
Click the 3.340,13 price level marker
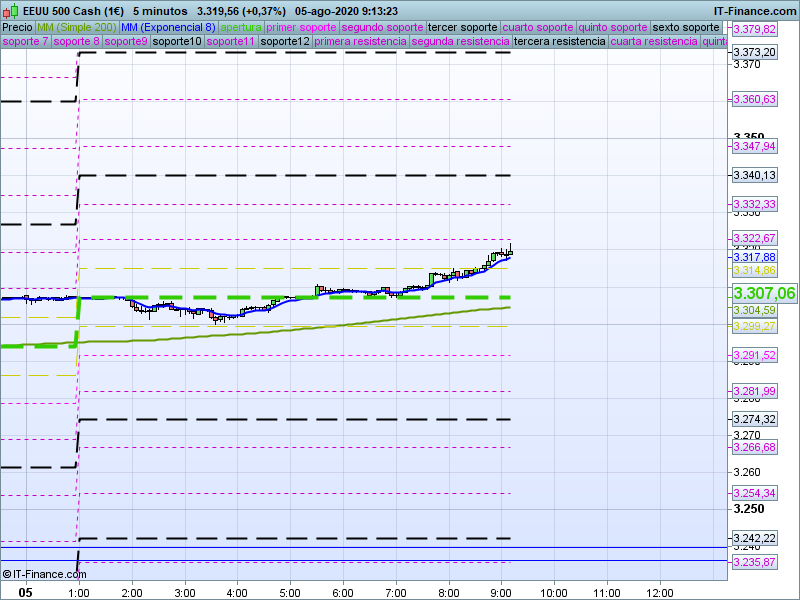pyautogui.click(x=754, y=175)
